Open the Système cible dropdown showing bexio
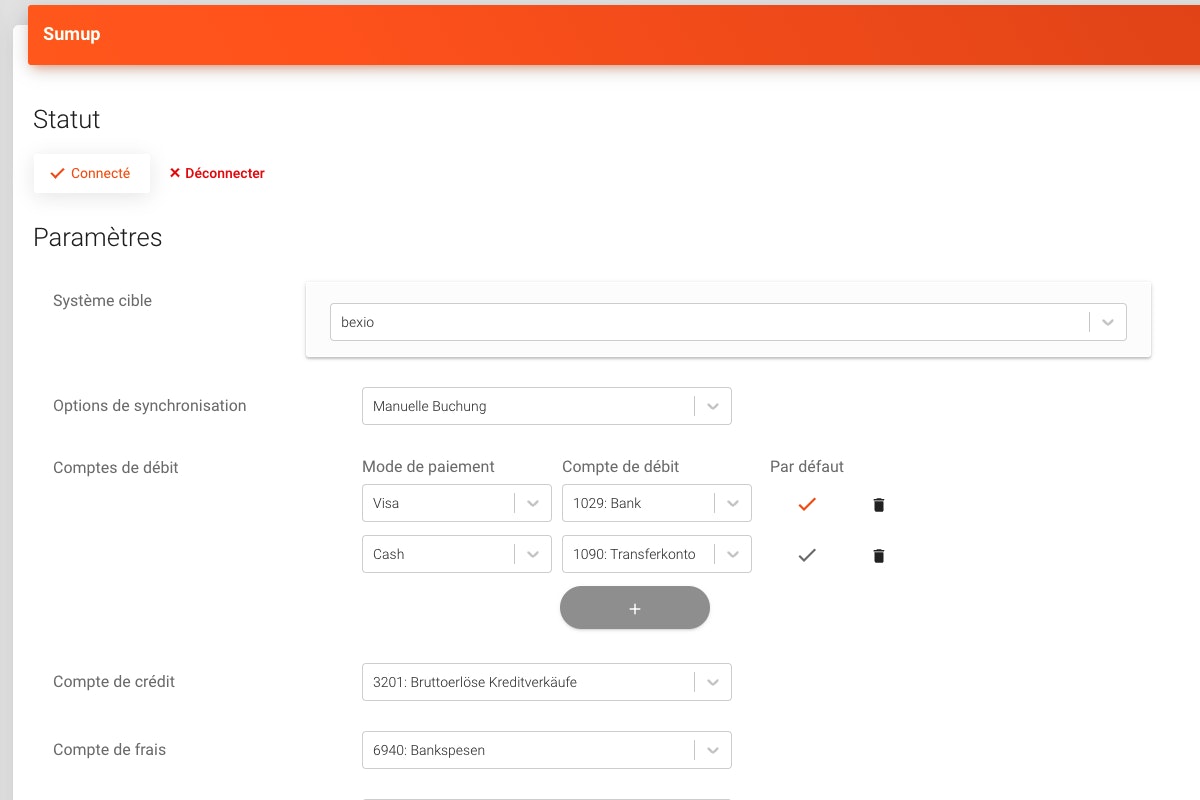The width and height of the screenshot is (1200, 800). tap(1107, 321)
